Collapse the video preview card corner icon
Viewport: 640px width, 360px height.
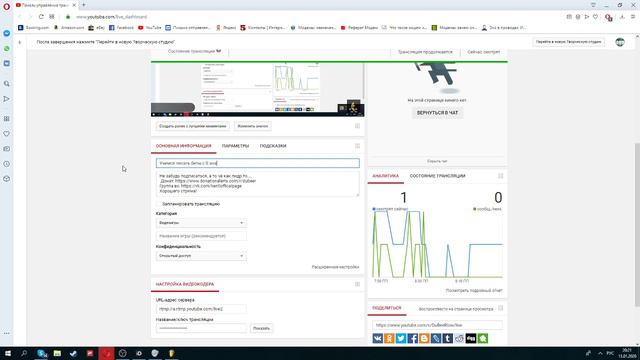pos(357,126)
